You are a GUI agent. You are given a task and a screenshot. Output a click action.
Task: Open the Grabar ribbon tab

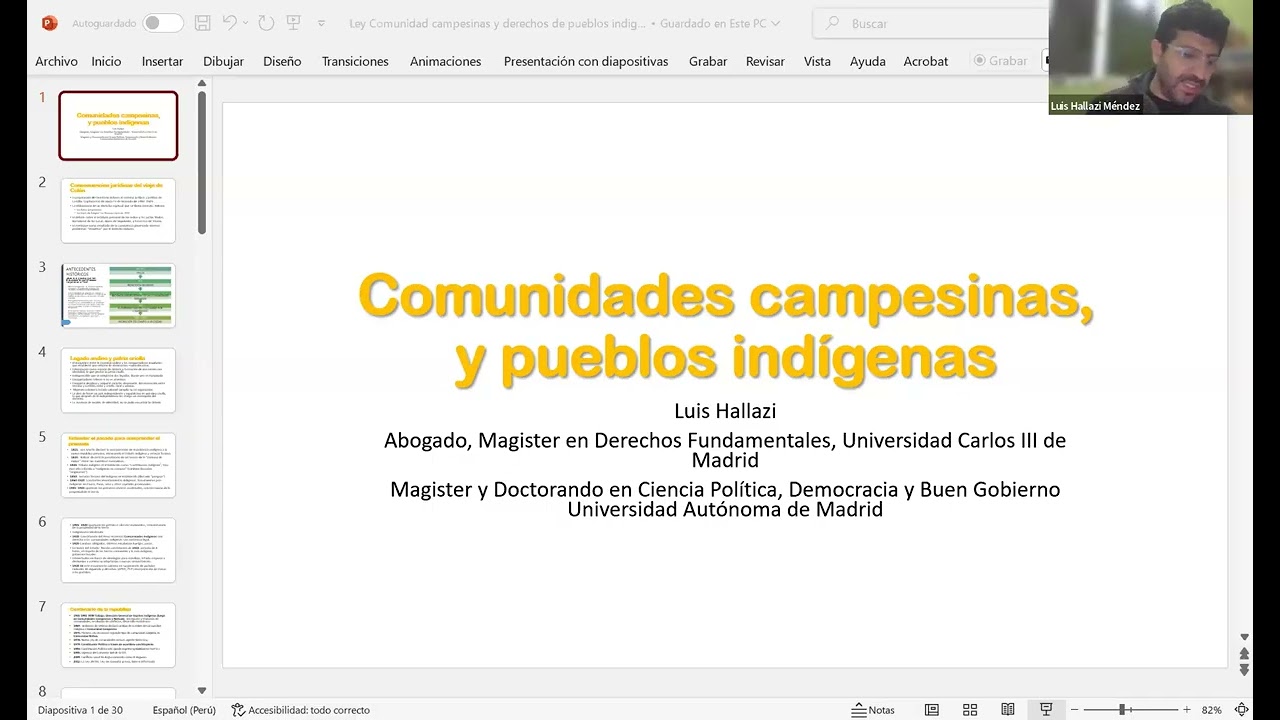[708, 61]
